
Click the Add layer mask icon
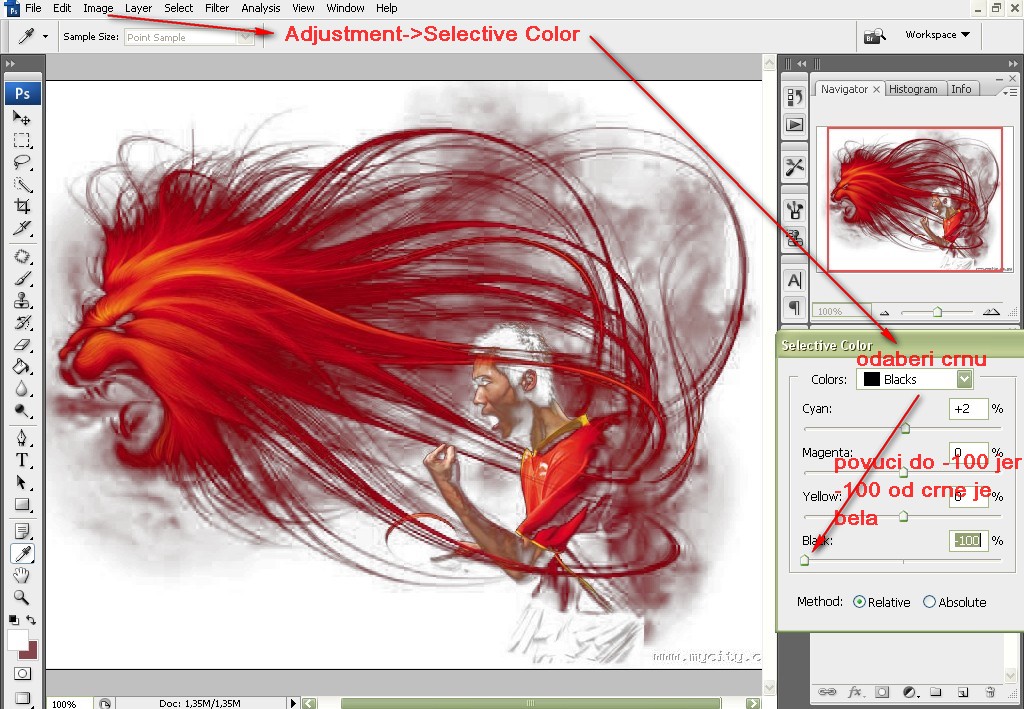pyautogui.click(x=882, y=691)
